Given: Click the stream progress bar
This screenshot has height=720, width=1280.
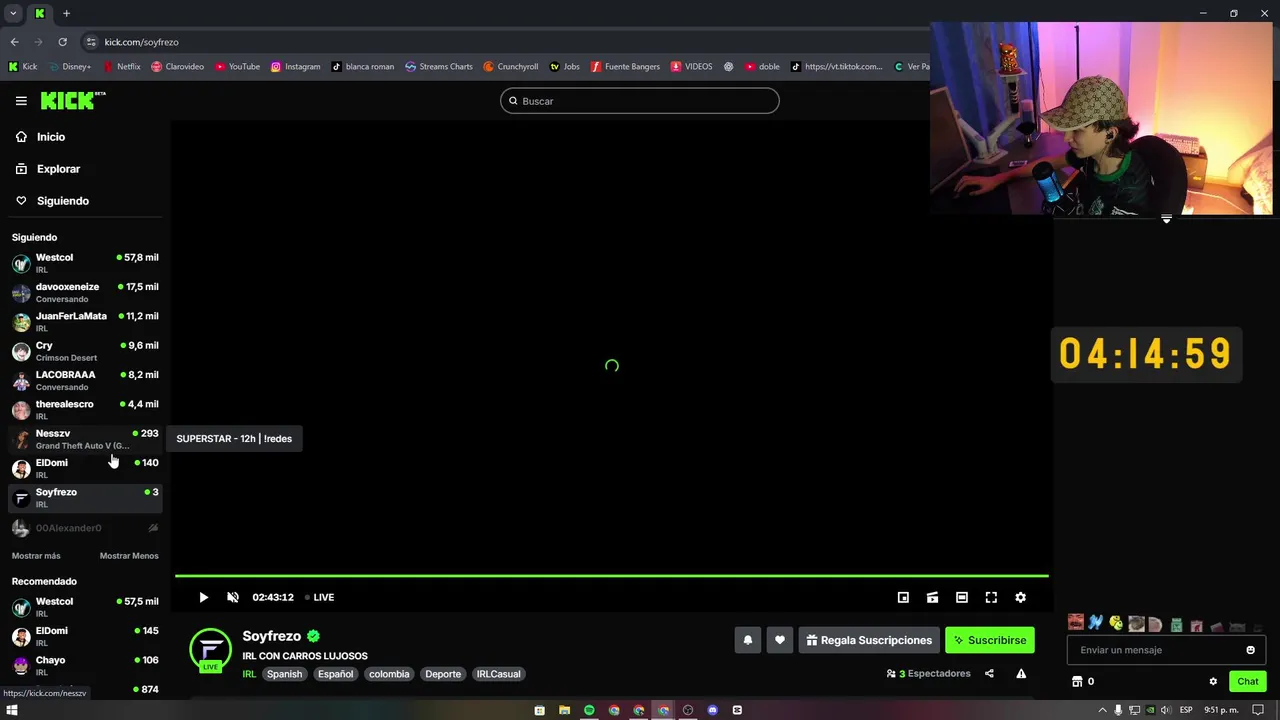Looking at the screenshot, I should (x=612, y=576).
